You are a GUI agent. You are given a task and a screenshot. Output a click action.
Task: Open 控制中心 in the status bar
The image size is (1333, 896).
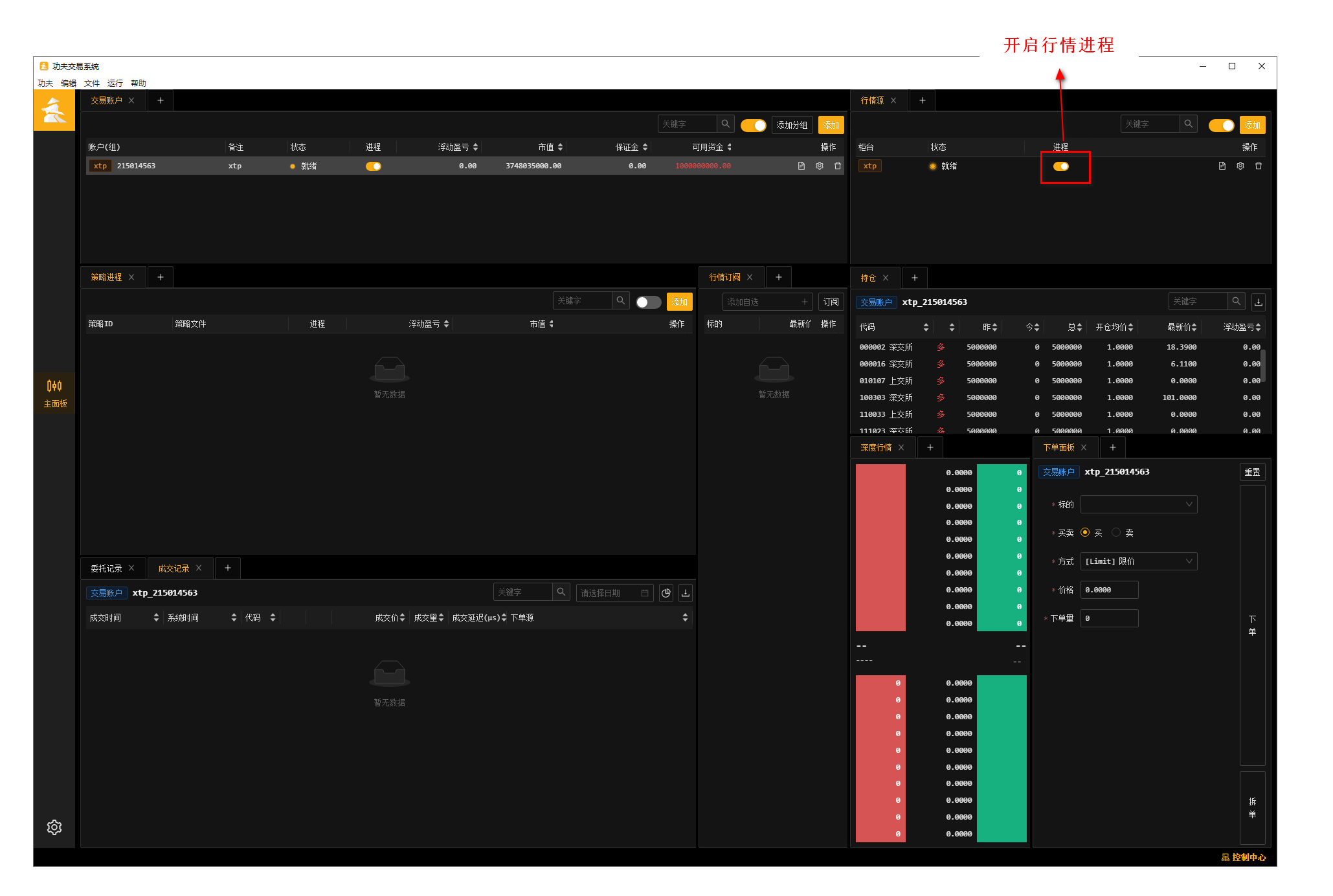[1244, 857]
